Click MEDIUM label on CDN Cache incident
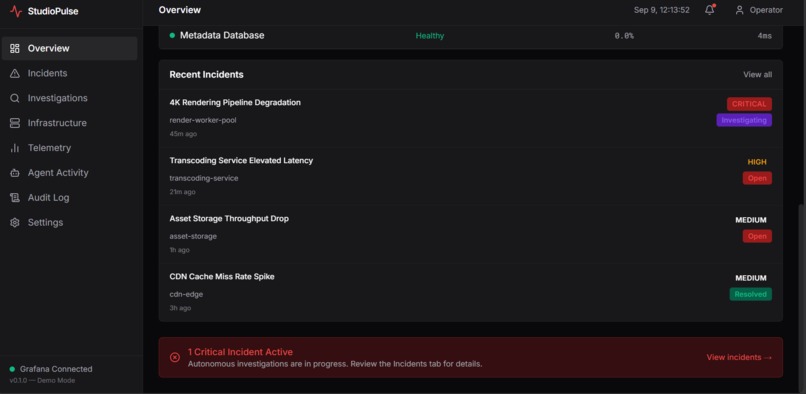 coord(750,278)
